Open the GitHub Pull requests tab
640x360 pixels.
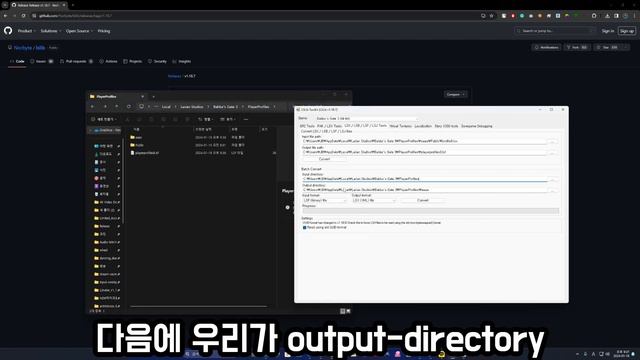[x=76, y=61]
